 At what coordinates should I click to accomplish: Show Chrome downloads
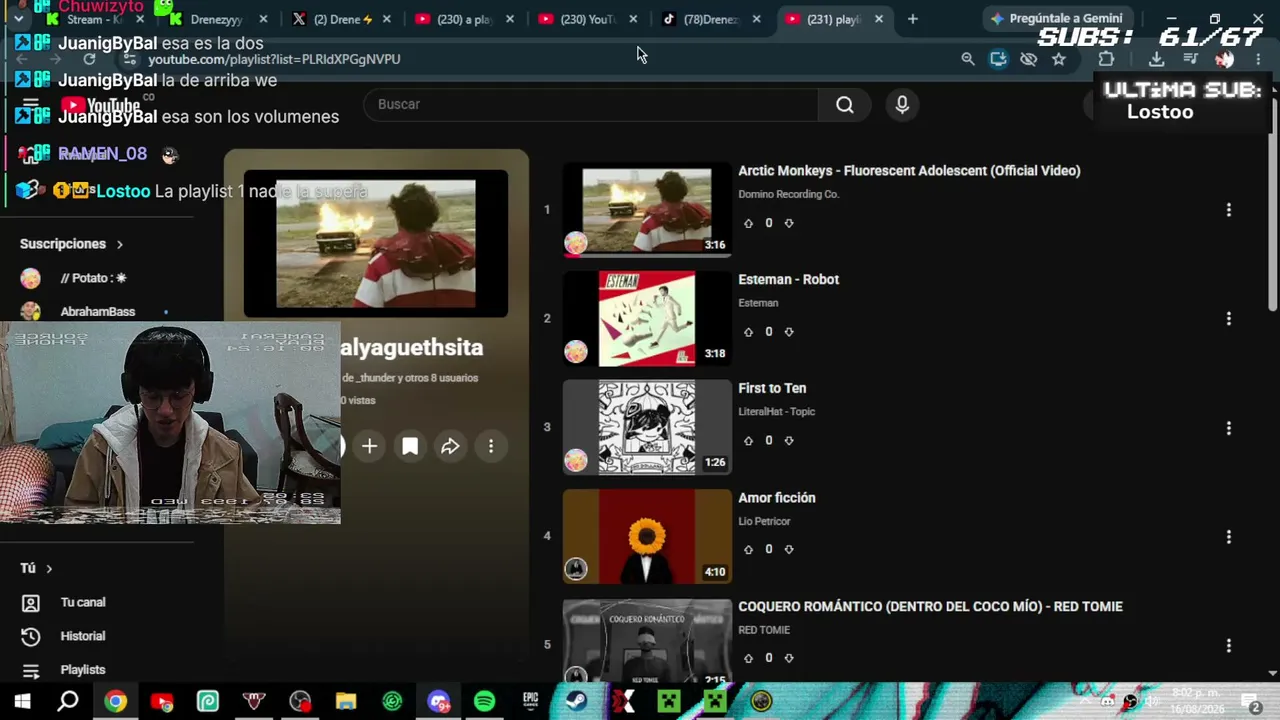[x=1156, y=59]
